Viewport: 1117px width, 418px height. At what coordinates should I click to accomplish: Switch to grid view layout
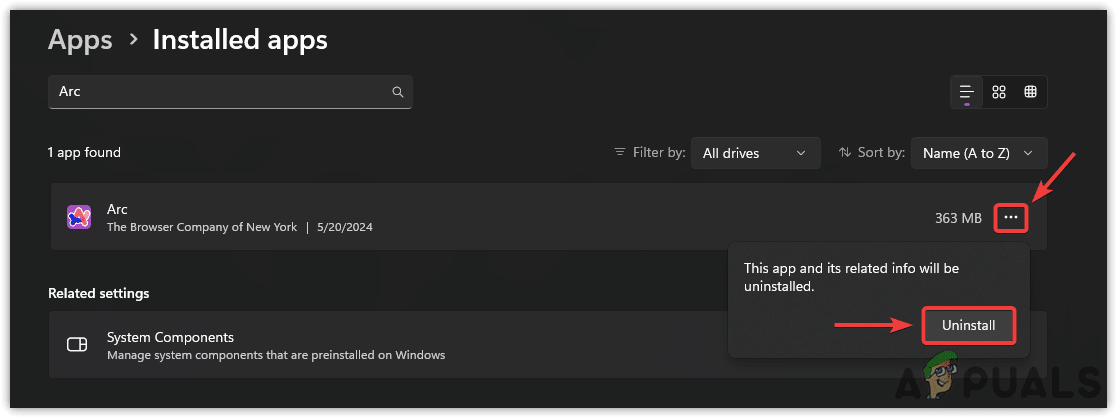(x=999, y=92)
